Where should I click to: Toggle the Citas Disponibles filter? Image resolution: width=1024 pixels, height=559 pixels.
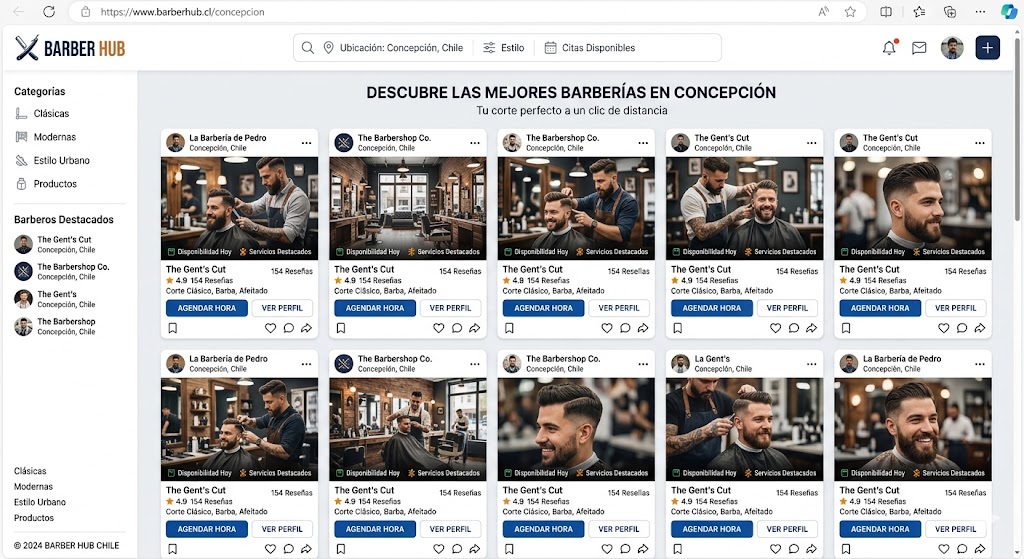tap(589, 48)
